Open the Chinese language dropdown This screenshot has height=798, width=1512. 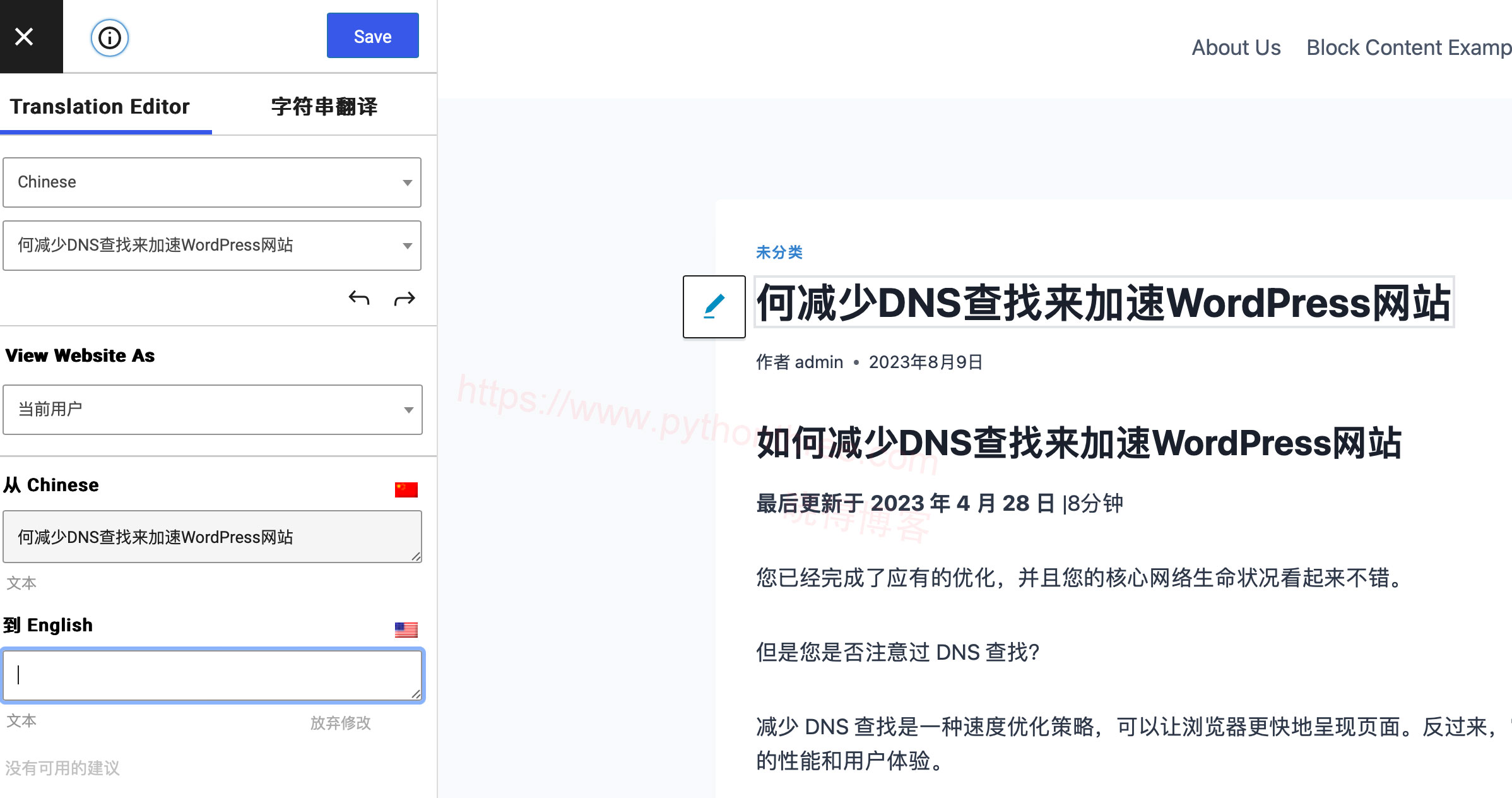tap(212, 182)
